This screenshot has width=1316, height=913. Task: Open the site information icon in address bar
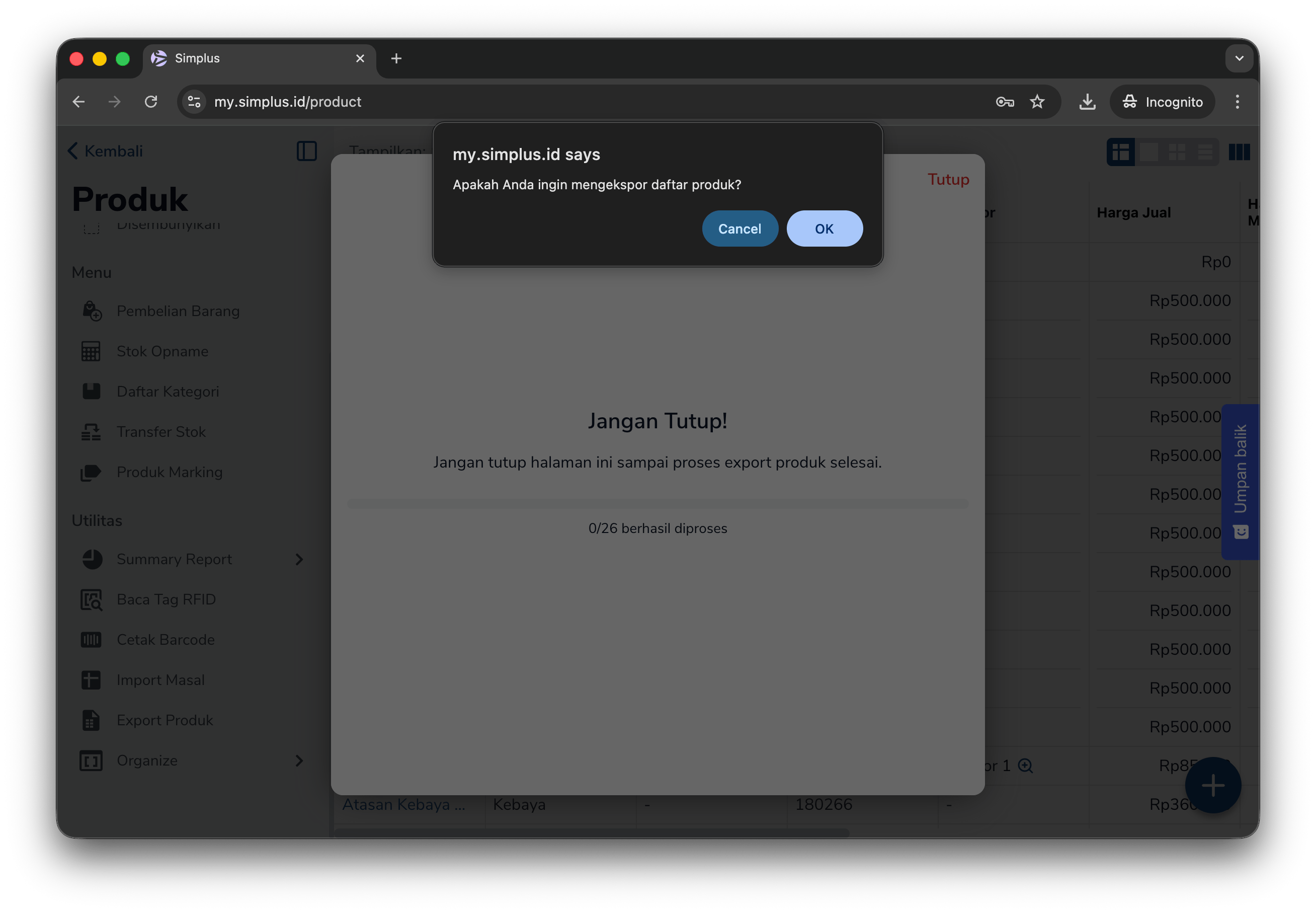click(x=194, y=102)
